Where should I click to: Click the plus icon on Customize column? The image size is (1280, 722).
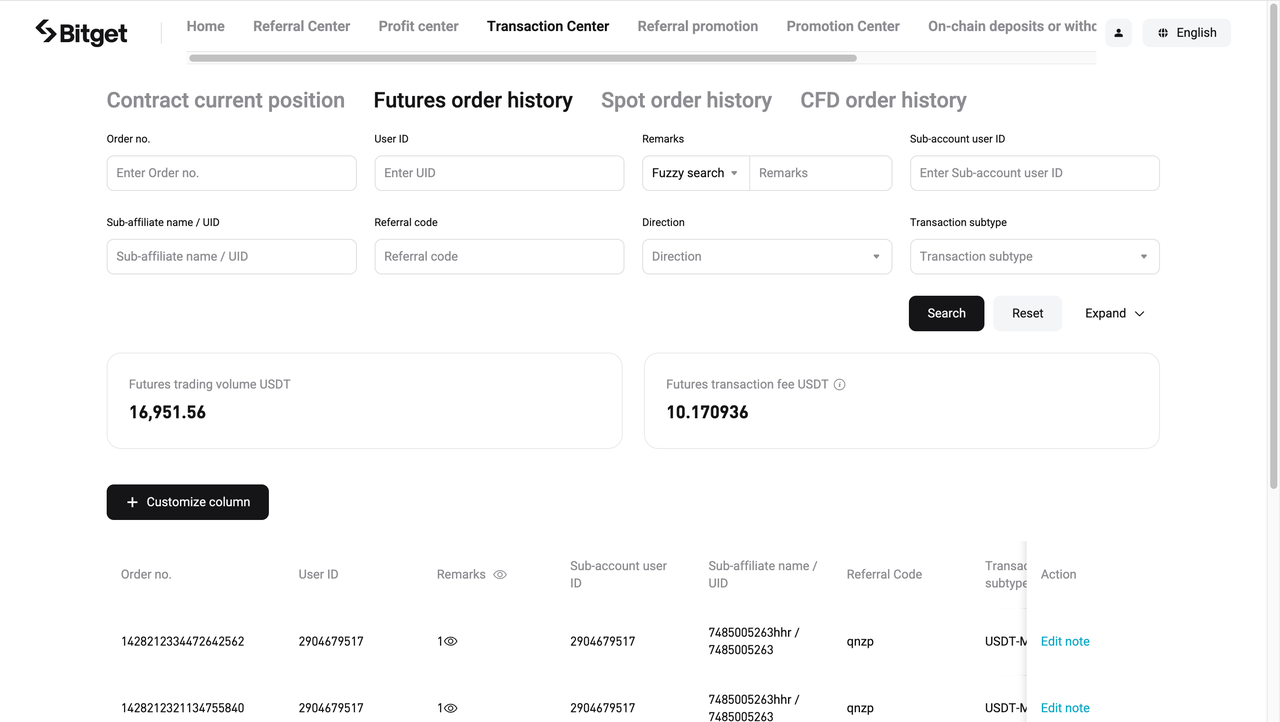point(132,502)
